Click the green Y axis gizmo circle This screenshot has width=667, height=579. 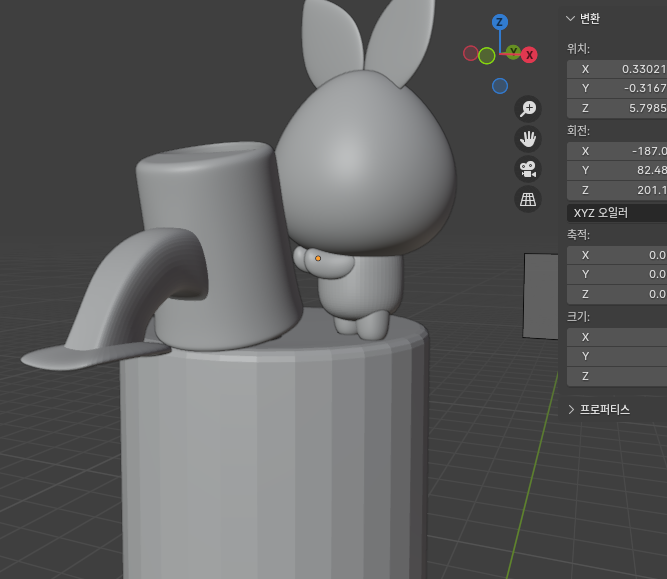(x=513, y=52)
